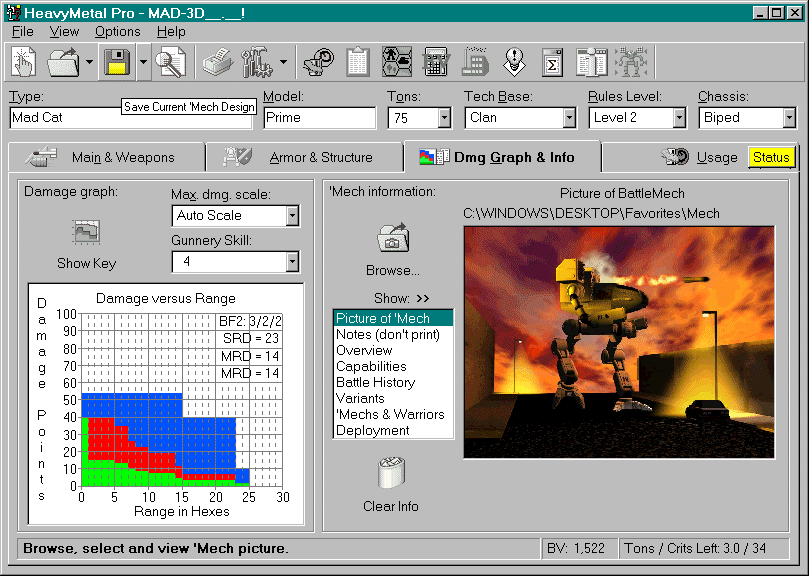Click the Clear Info trash can icon
809x576 pixels.
pos(391,473)
